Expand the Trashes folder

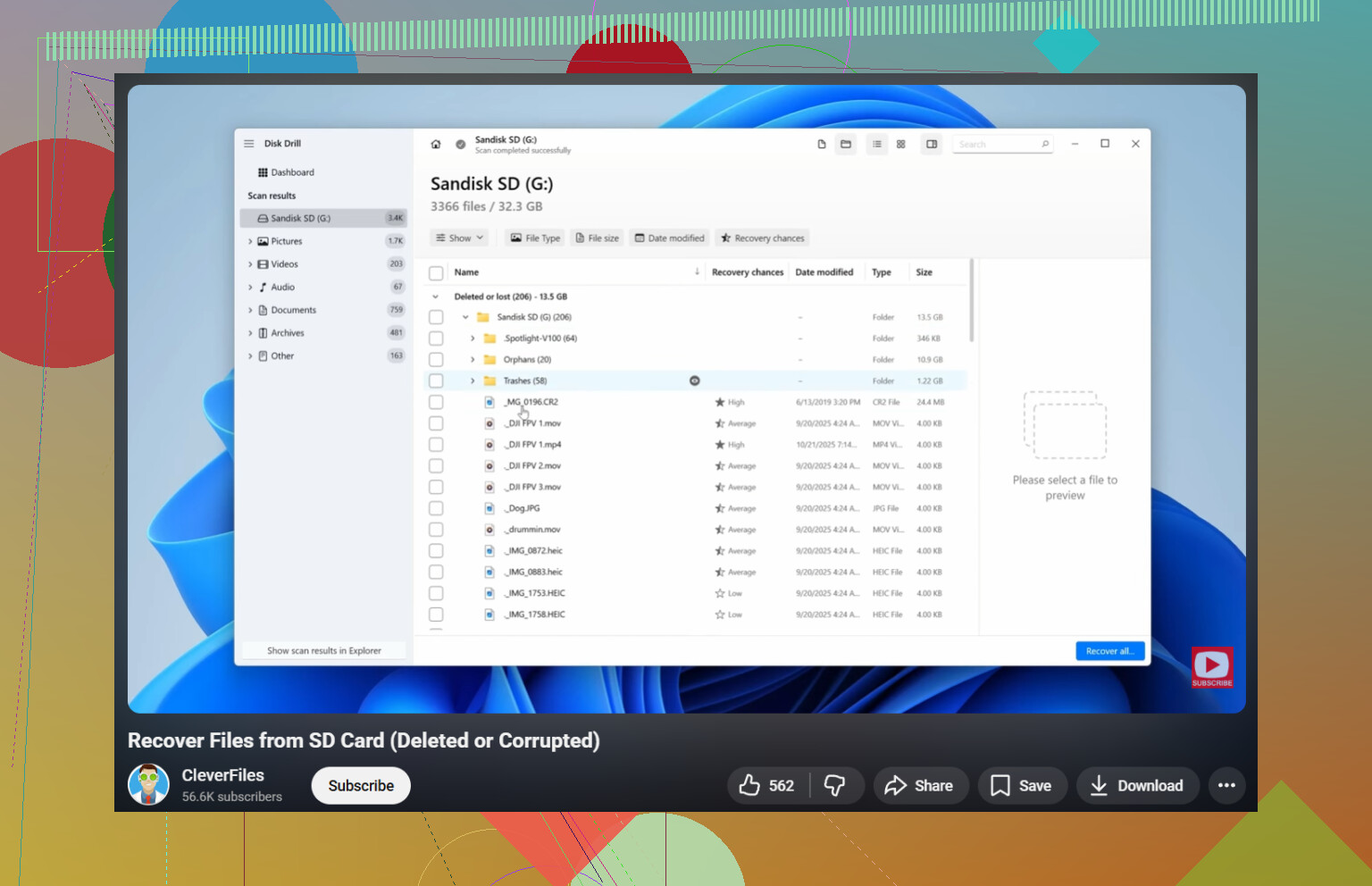coord(473,380)
